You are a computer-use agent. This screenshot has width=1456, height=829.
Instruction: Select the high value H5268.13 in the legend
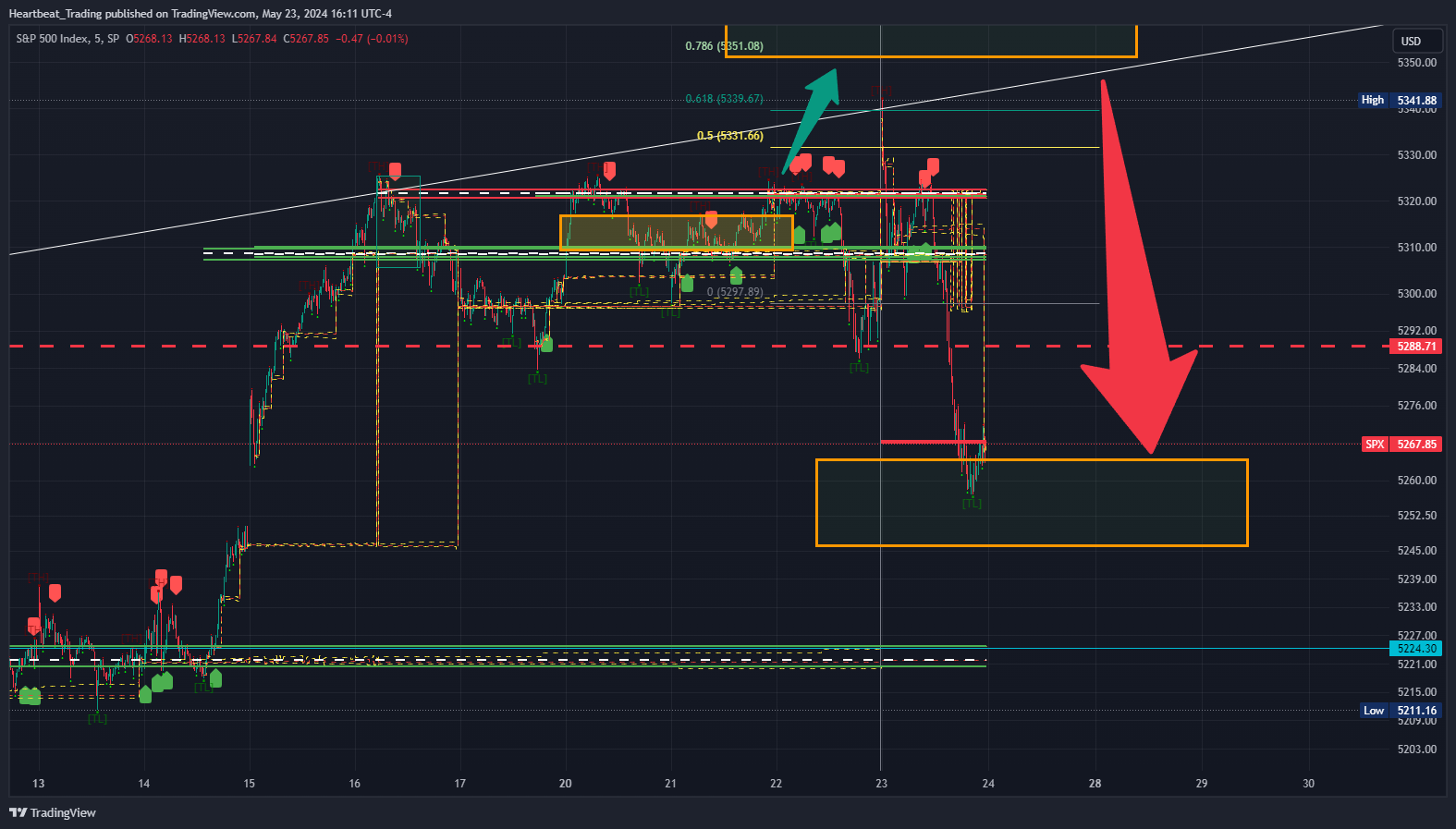click(202, 39)
